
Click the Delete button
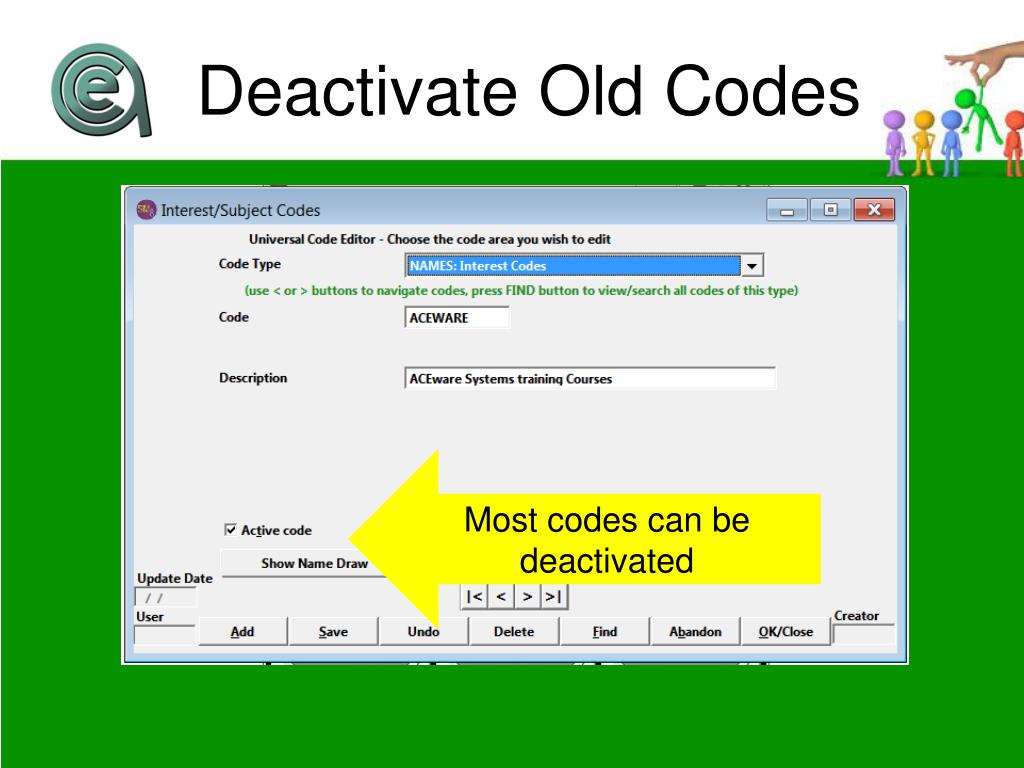tap(514, 632)
